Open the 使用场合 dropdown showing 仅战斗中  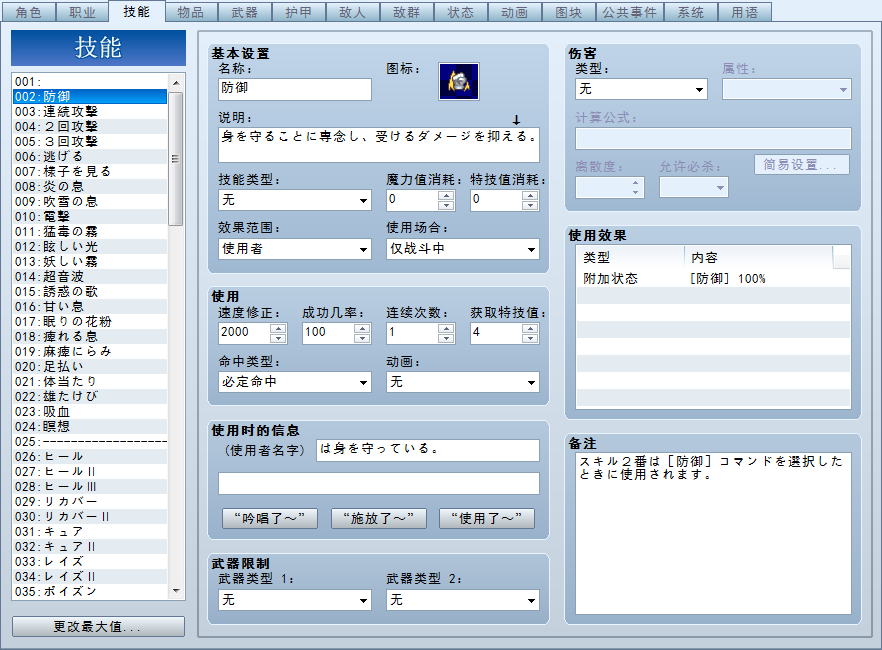(x=462, y=249)
